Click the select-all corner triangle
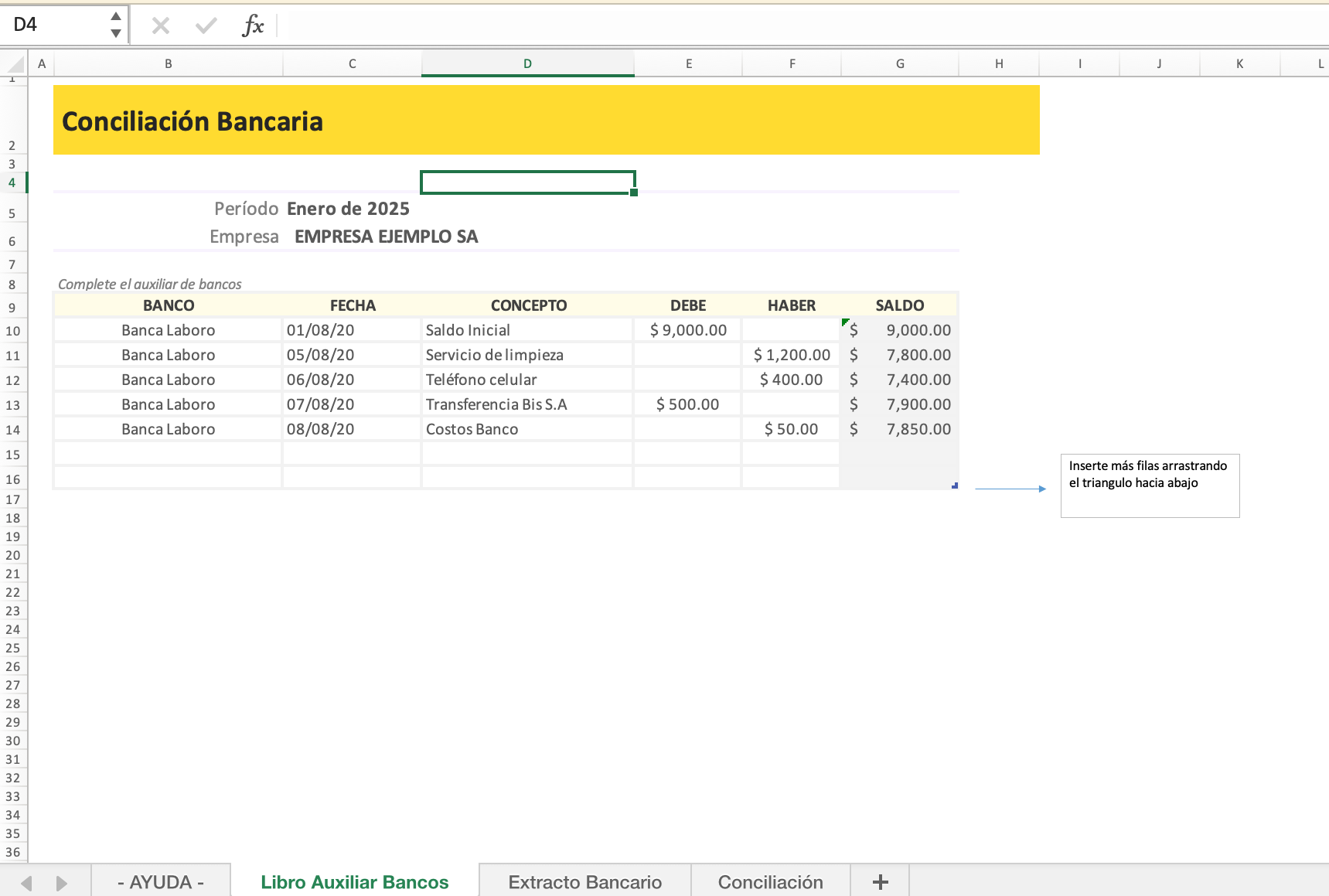Viewport: 1329px width, 896px height. pos(14,63)
